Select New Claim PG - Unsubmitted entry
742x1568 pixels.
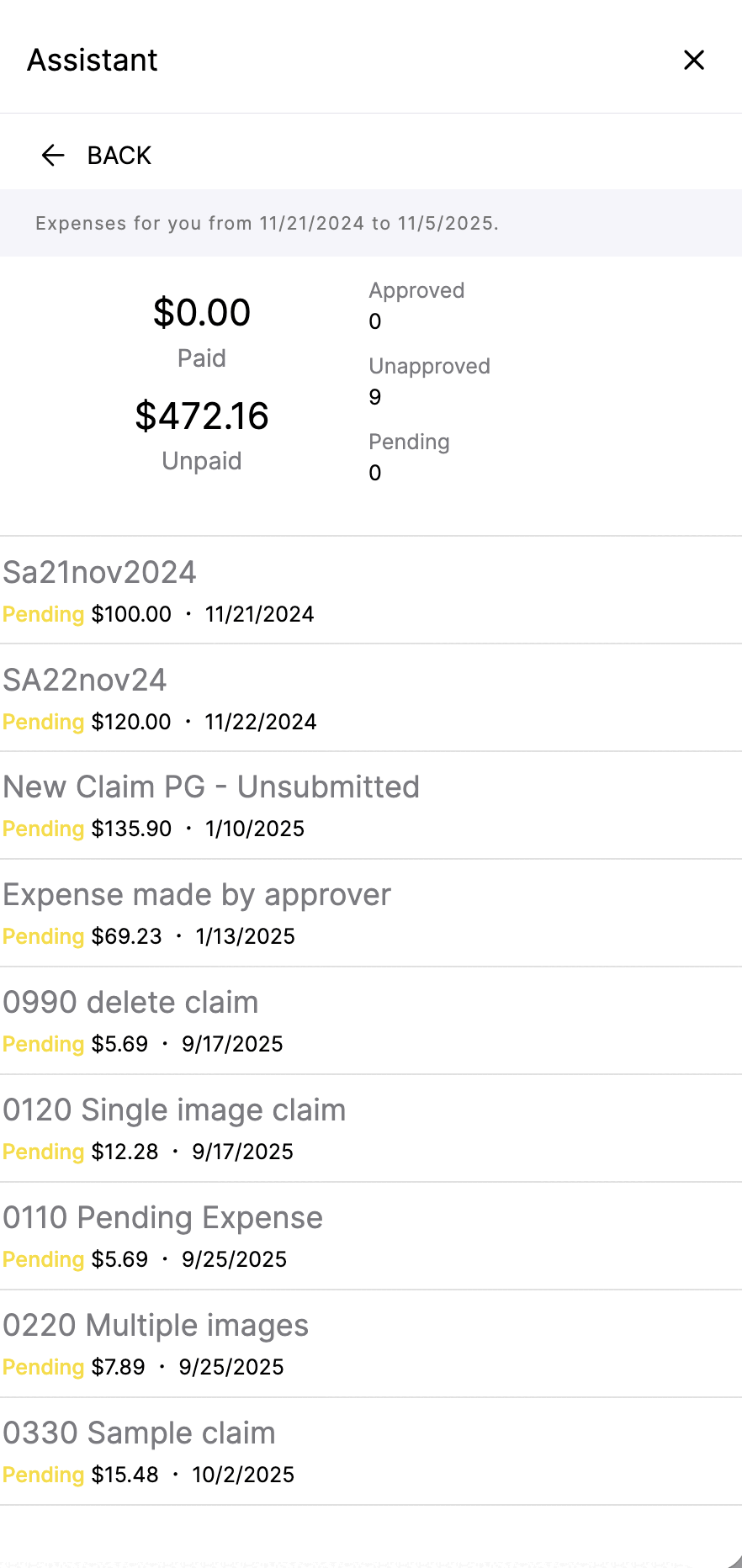point(371,806)
